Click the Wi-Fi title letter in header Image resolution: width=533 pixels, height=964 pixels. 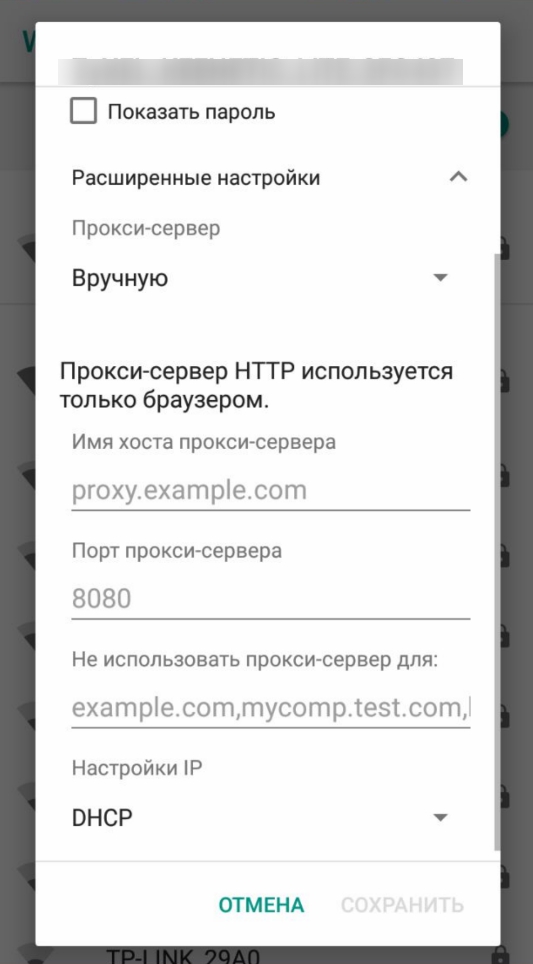coord(28,42)
